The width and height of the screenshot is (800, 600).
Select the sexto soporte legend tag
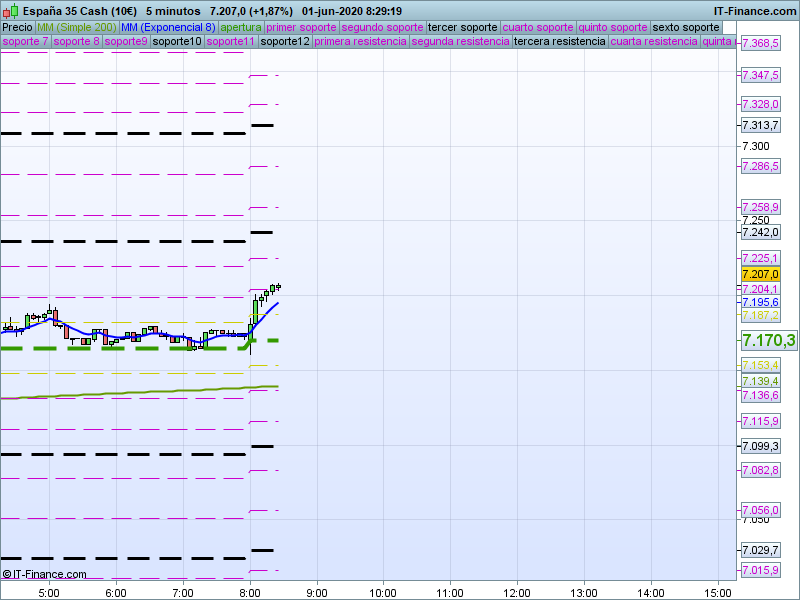pos(693,27)
